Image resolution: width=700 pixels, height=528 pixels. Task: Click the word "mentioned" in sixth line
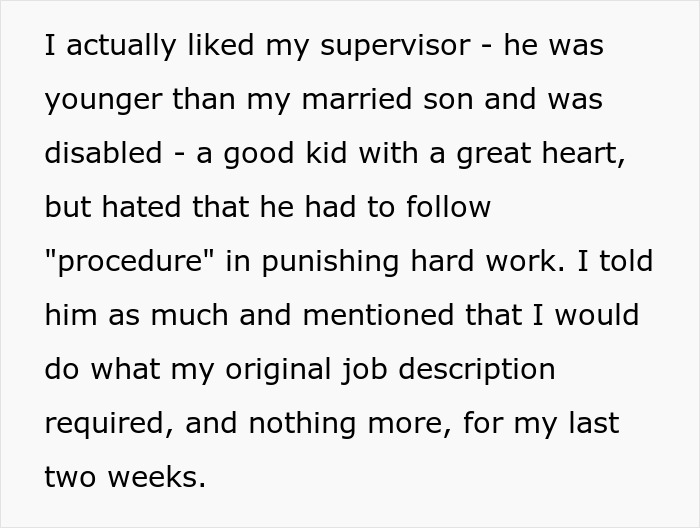point(378,314)
